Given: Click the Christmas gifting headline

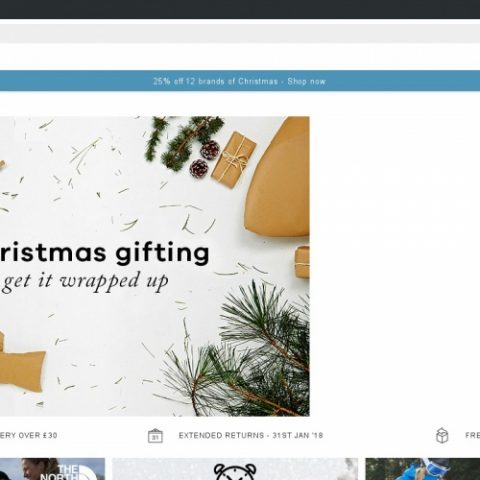Looking at the screenshot, I should pyautogui.click(x=104, y=253).
